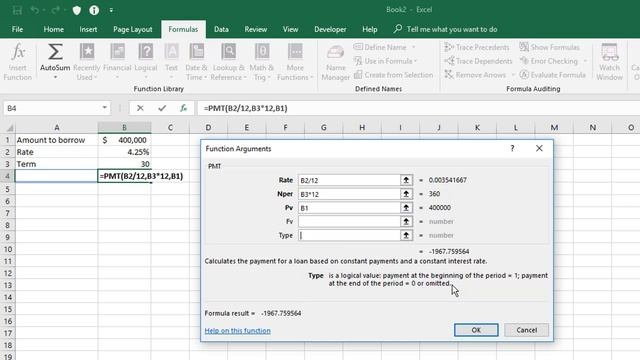640x360 pixels.
Task: Open Financial functions list
Action: pyautogui.click(x=117, y=62)
